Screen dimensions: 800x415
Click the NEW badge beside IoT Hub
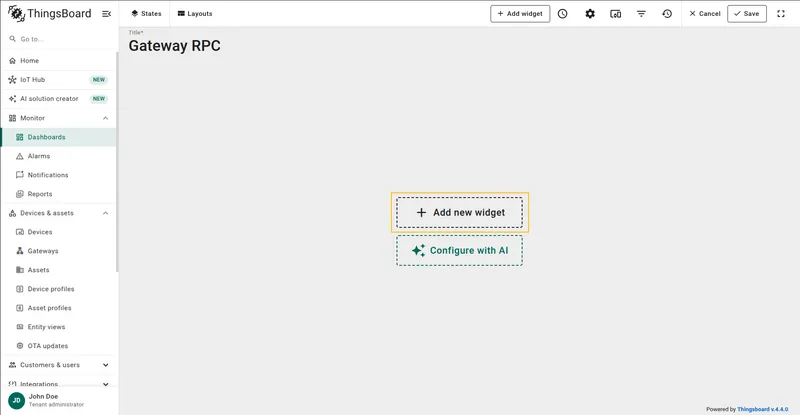99,80
